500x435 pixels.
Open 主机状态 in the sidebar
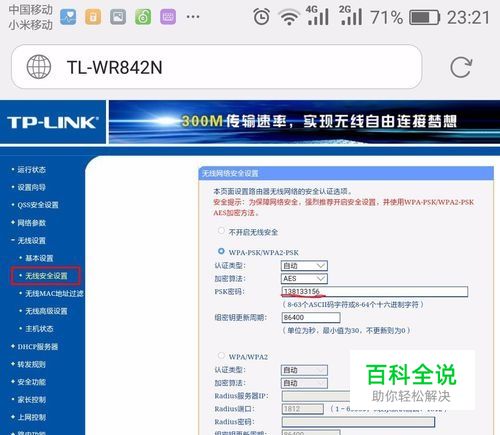pos(39,329)
